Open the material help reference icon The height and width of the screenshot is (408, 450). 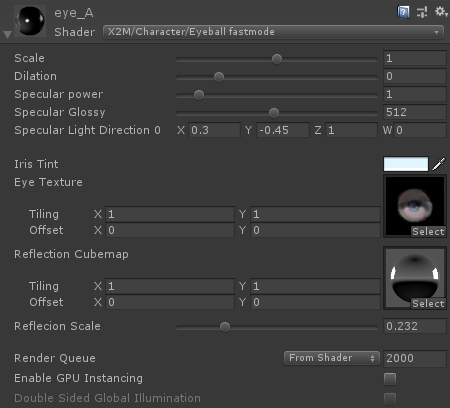point(403,12)
